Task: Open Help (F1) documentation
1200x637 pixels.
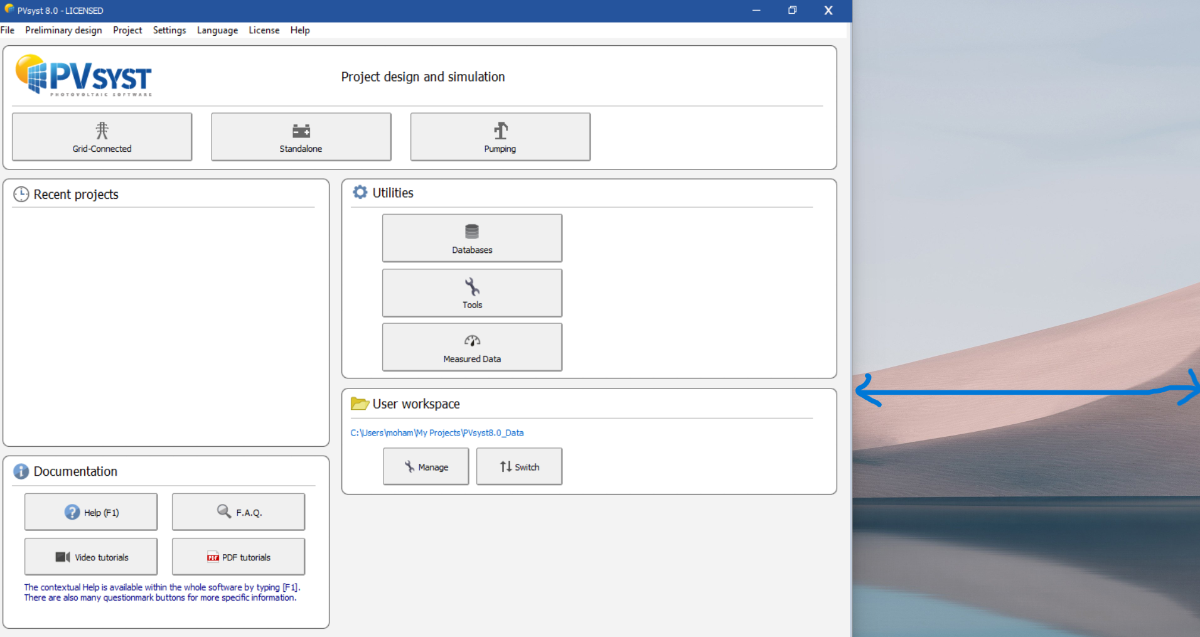Action: pos(91,512)
